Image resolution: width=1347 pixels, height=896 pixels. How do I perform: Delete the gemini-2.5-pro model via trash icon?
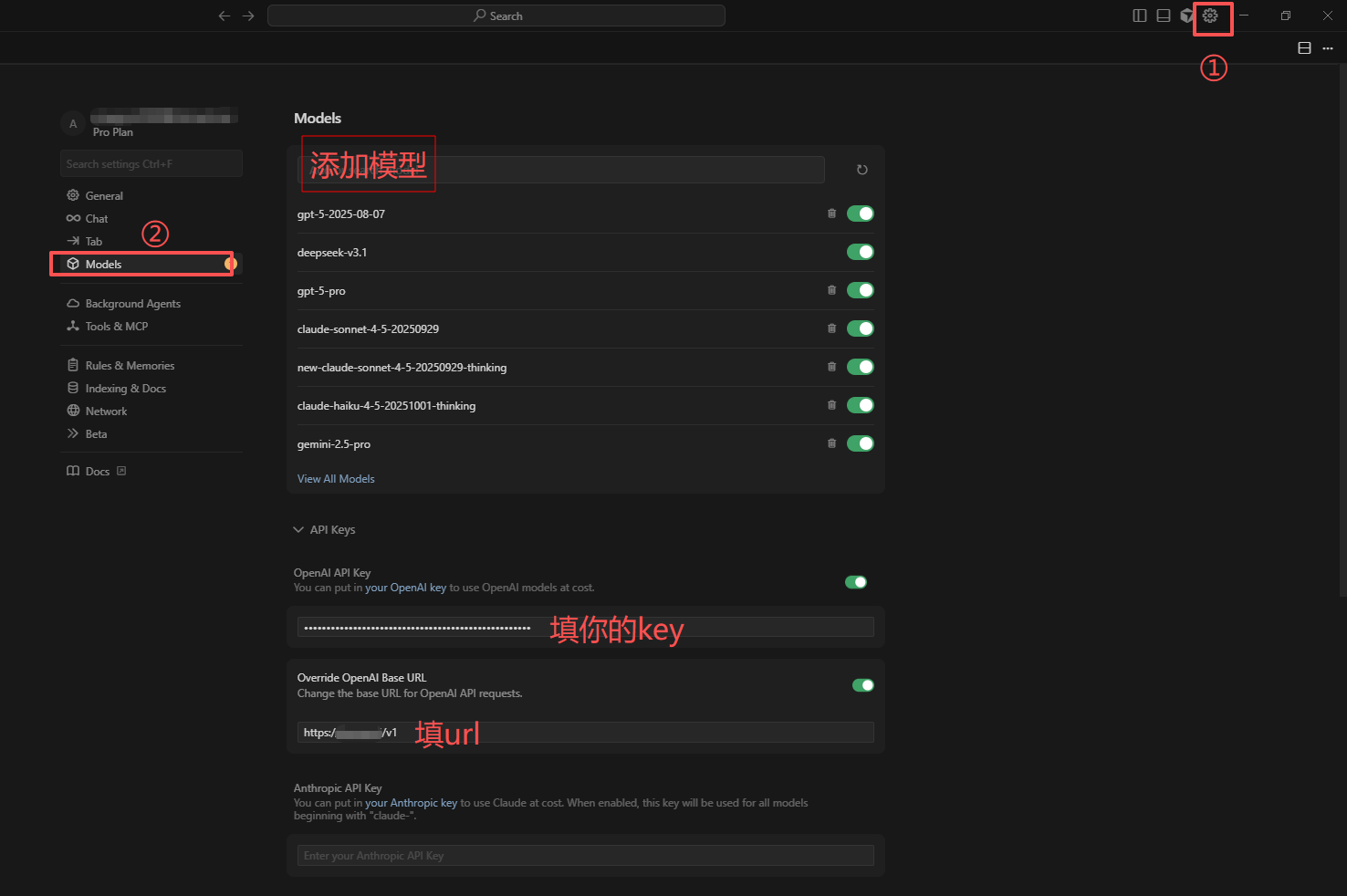pyautogui.click(x=831, y=443)
